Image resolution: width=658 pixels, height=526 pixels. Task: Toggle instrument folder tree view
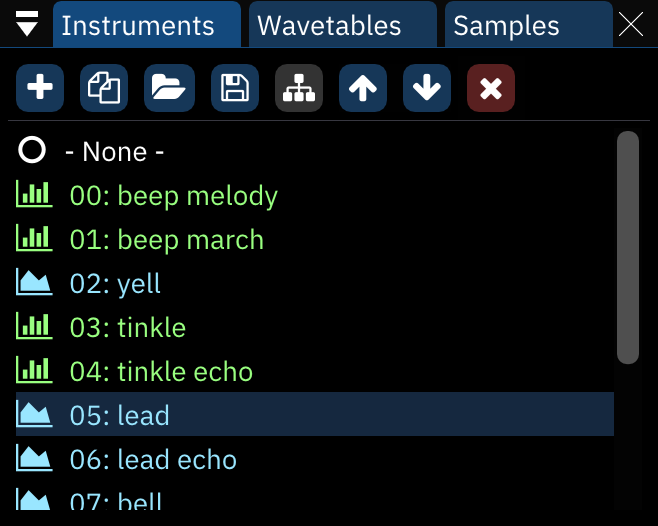click(298, 89)
